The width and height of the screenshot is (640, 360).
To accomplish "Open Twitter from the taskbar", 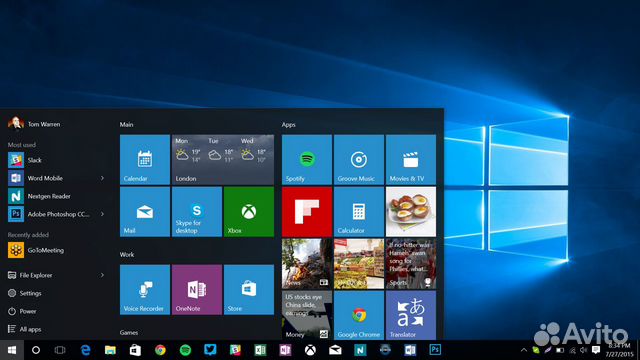I will tap(210, 350).
